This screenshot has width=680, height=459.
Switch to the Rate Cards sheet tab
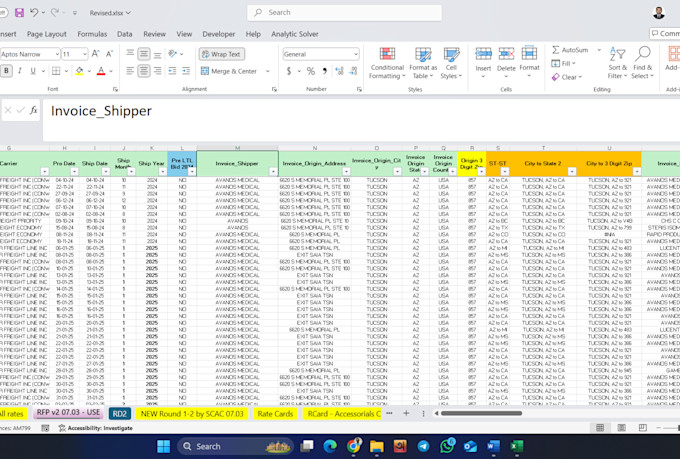pyautogui.click(x=275, y=414)
